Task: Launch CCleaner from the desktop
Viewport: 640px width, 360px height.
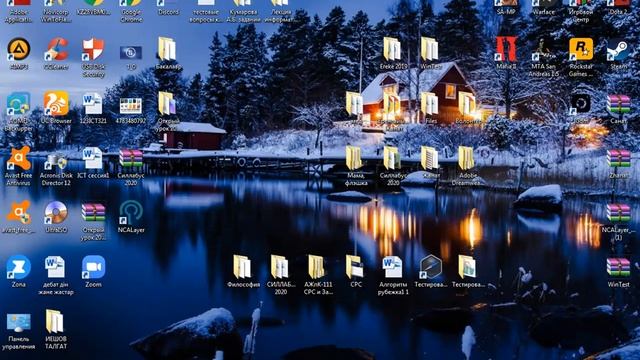Action: (x=56, y=49)
